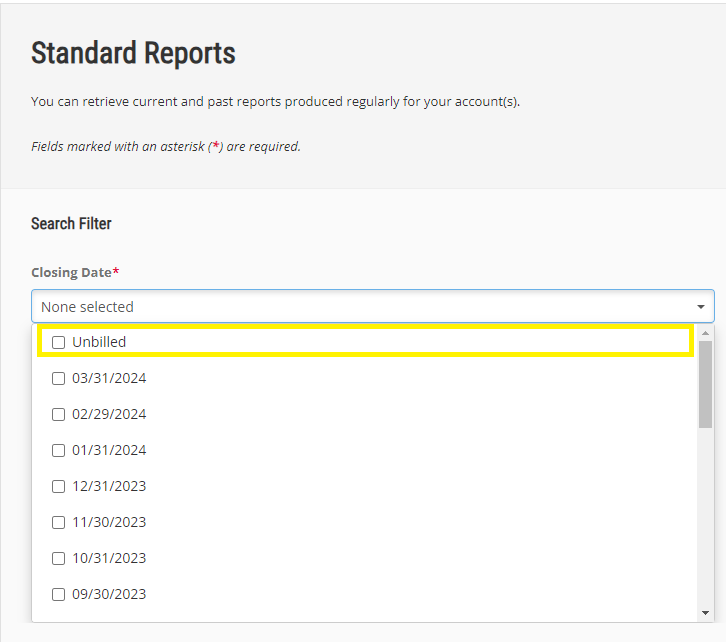Screen dimensions: 726x642
Task: Click the 'Search Filter' heading
Action: pos(71,224)
